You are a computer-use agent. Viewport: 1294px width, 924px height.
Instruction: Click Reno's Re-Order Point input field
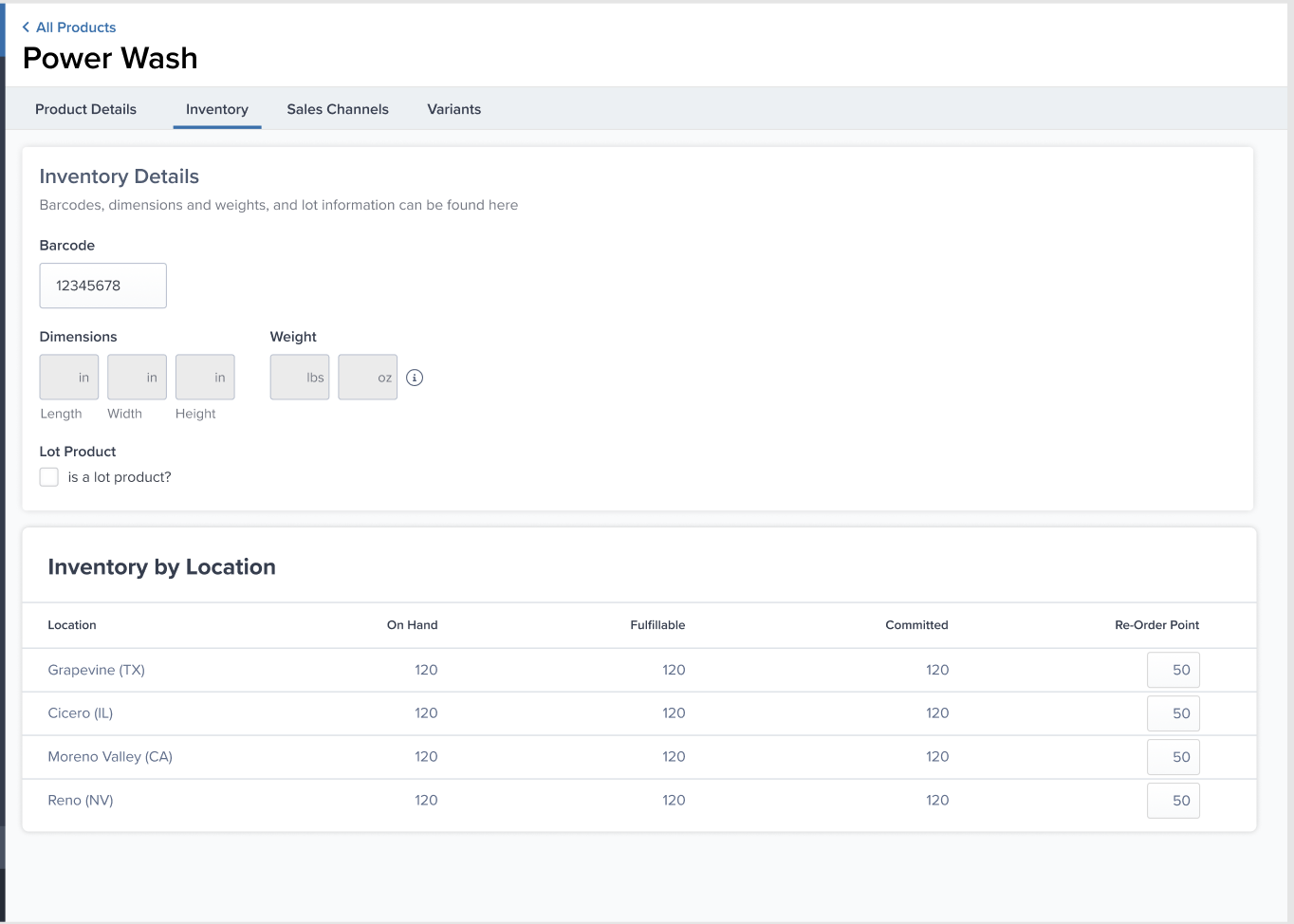pyautogui.click(x=1173, y=800)
